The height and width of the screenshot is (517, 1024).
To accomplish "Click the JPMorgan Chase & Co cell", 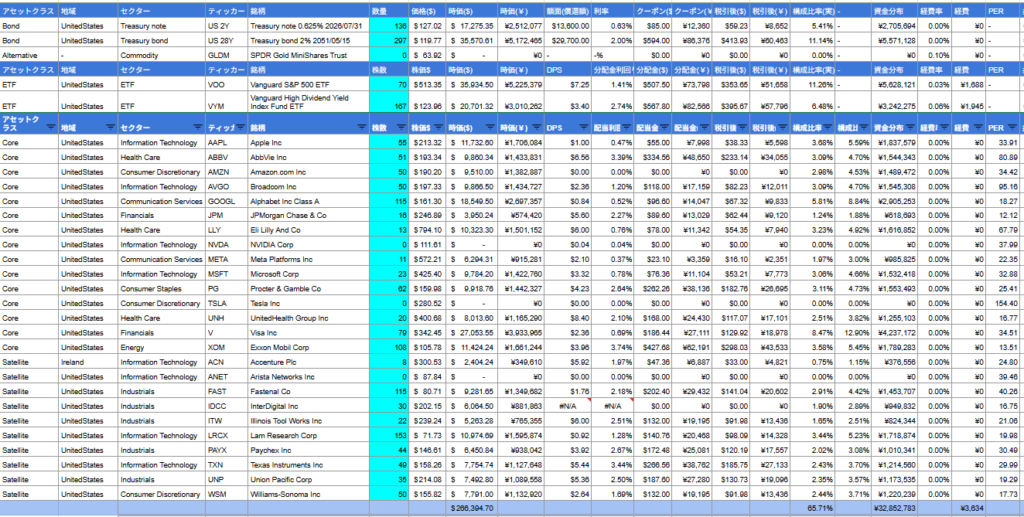I will pos(308,215).
